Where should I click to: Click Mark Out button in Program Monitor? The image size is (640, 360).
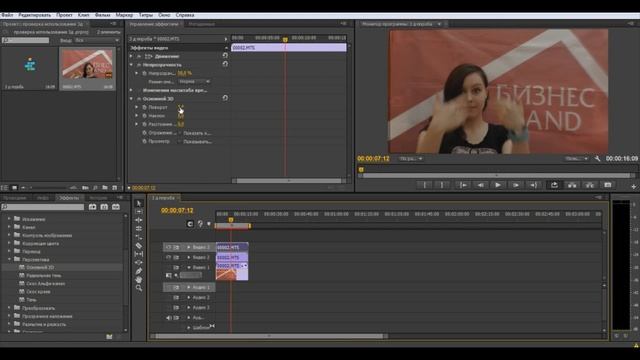[x=442, y=185]
